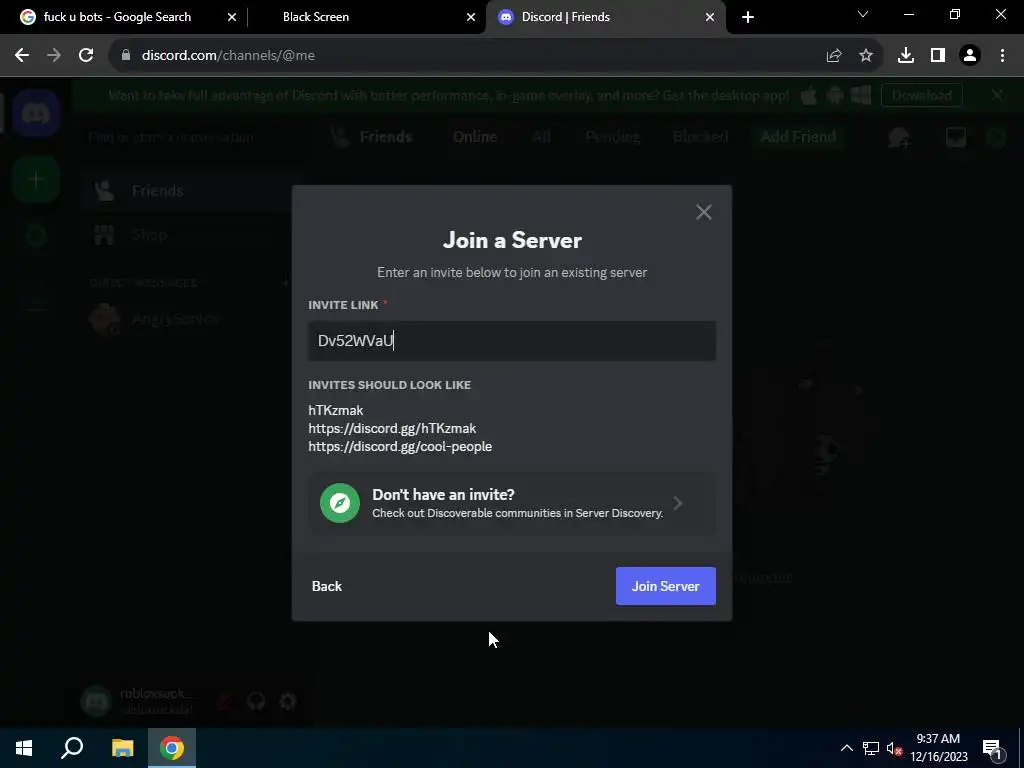Switch to the Google Search tab
Viewport: 1024px width, 768px height.
(x=118, y=17)
